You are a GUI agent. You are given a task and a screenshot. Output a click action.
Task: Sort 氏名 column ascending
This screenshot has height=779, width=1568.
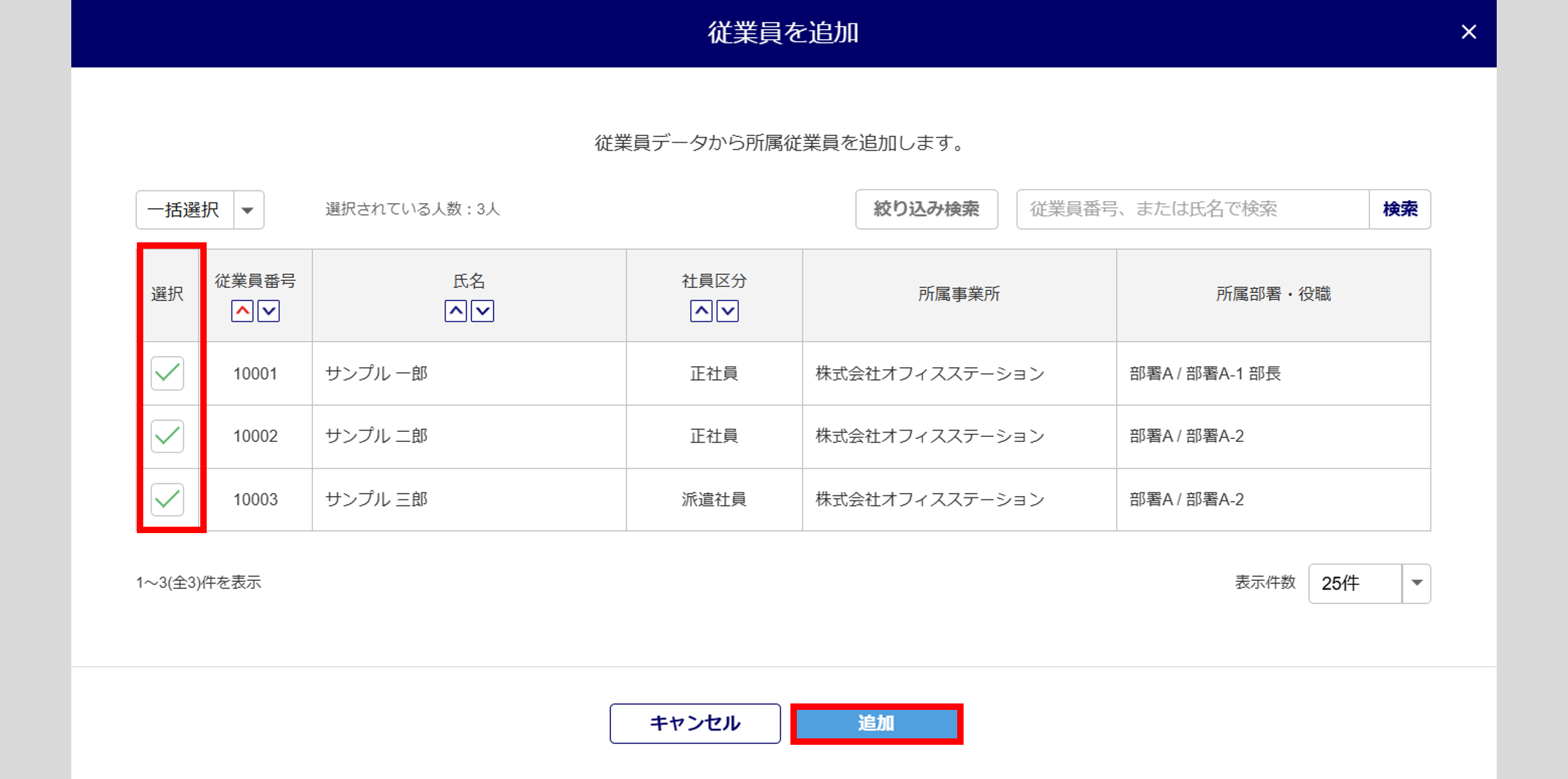[x=456, y=311]
